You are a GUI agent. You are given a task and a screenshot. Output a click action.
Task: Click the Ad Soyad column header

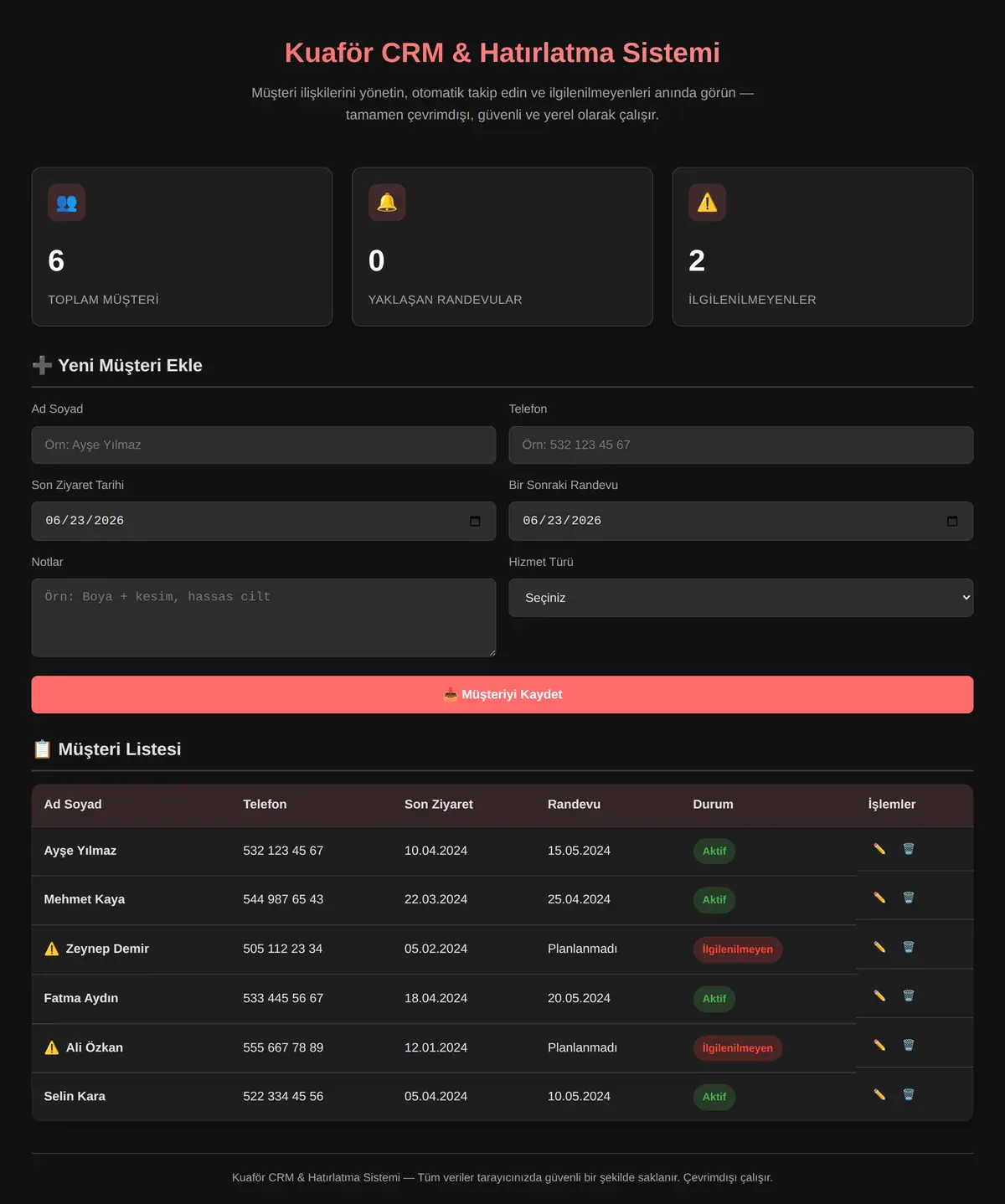click(x=73, y=804)
